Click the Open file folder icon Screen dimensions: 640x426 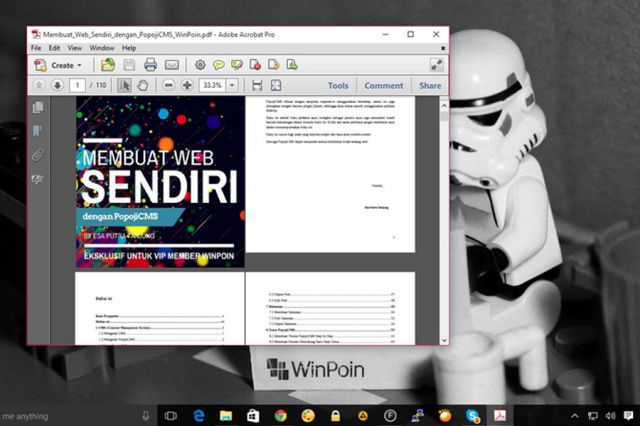[x=108, y=65]
